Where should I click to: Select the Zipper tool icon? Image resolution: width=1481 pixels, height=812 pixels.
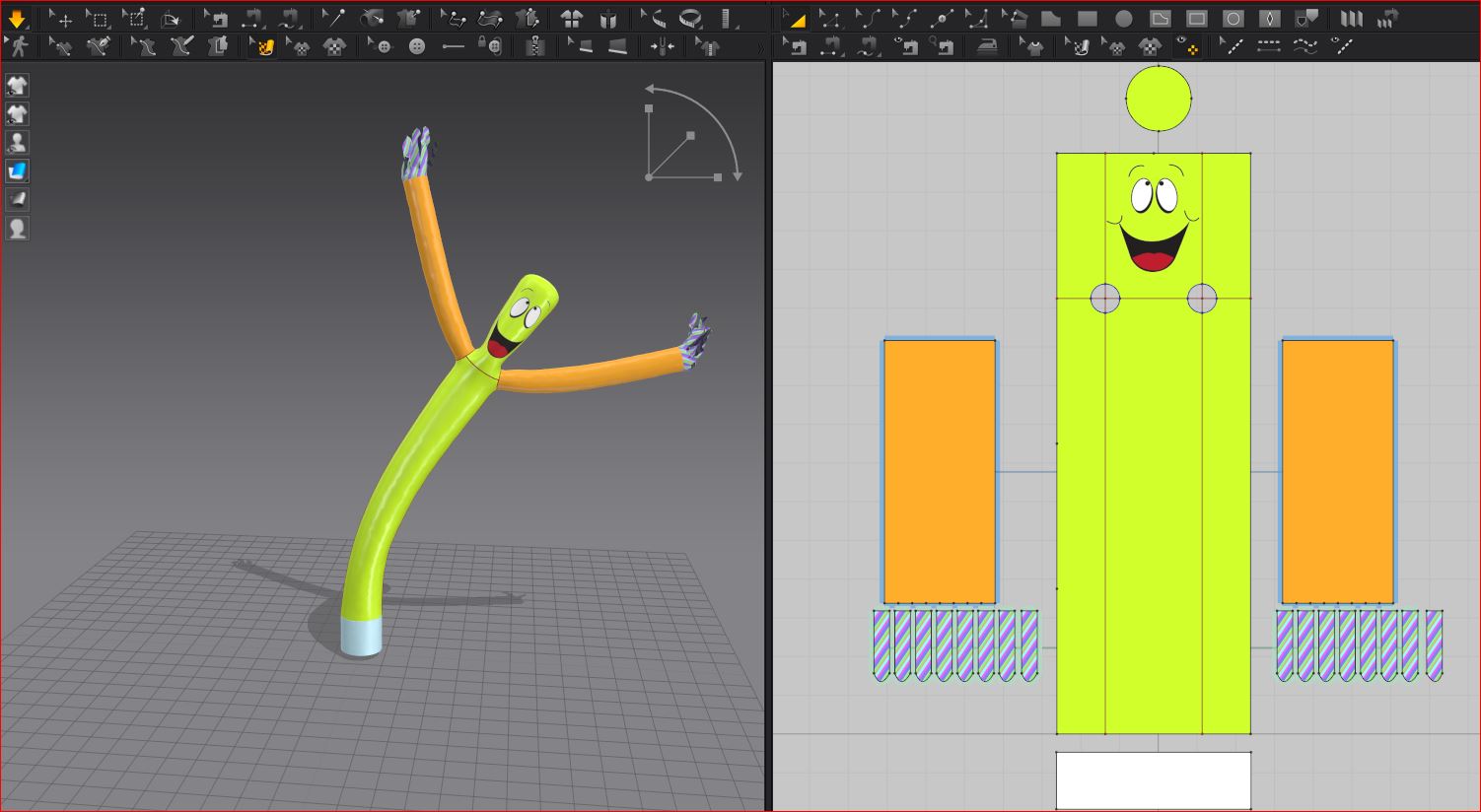pyautogui.click(x=534, y=46)
